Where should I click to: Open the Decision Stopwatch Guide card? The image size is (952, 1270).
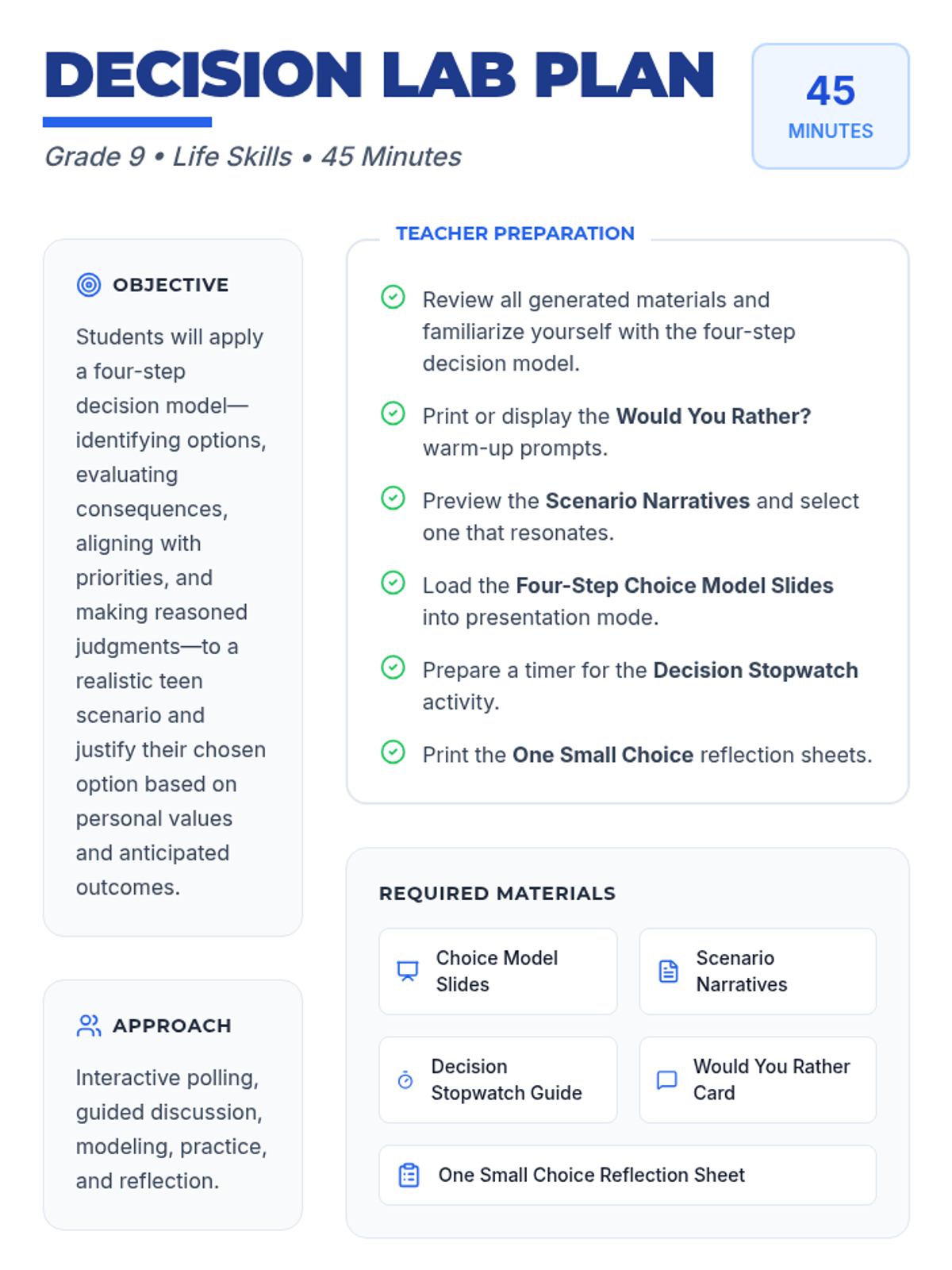498,1079
